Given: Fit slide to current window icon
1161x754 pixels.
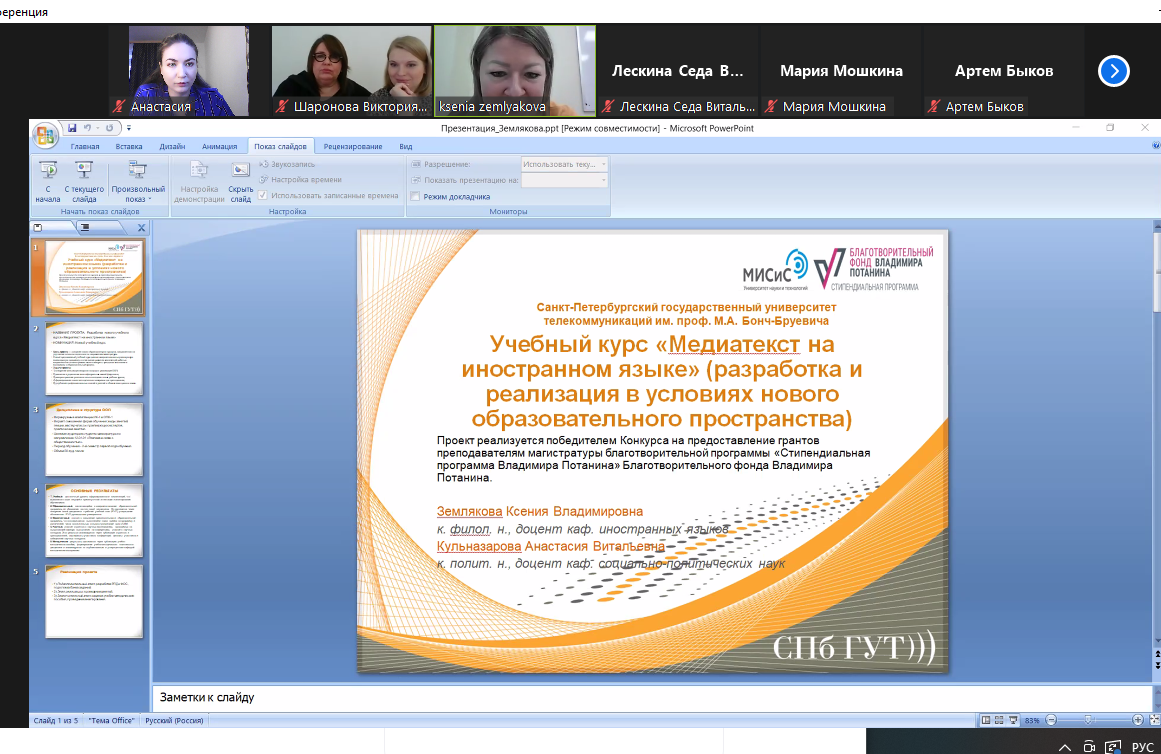Looking at the screenshot, I should pyautogui.click(x=1153, y=720).
